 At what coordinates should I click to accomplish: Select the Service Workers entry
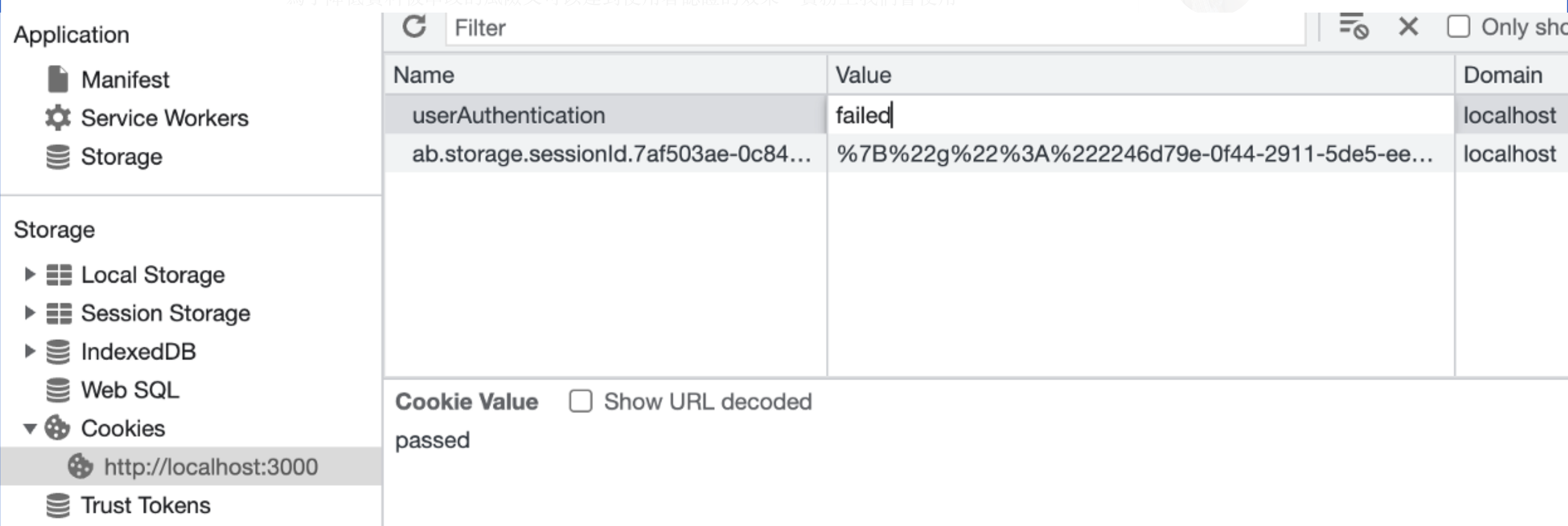165,118
